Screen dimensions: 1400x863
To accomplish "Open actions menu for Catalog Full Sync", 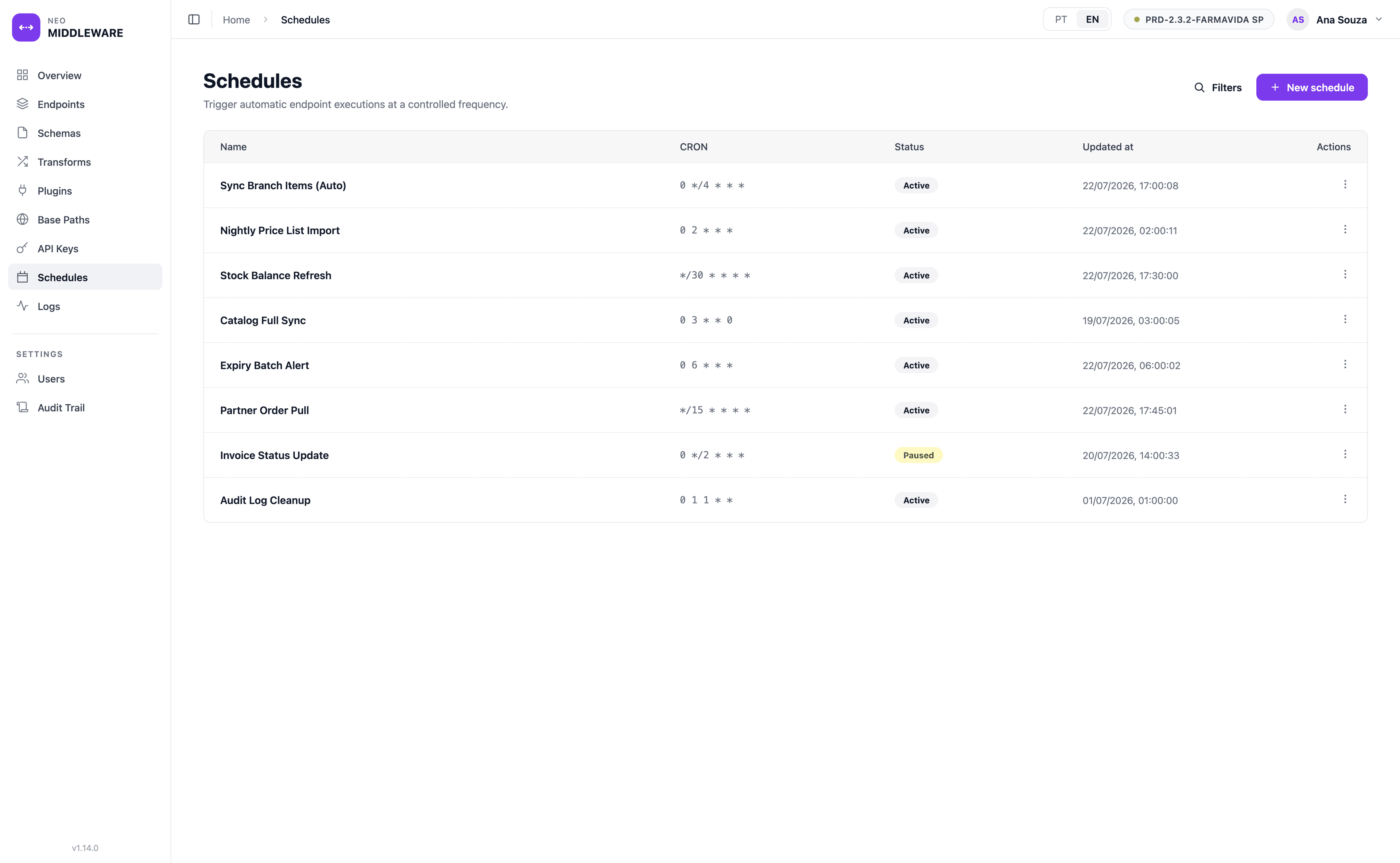I will (x=1345, y=320).
